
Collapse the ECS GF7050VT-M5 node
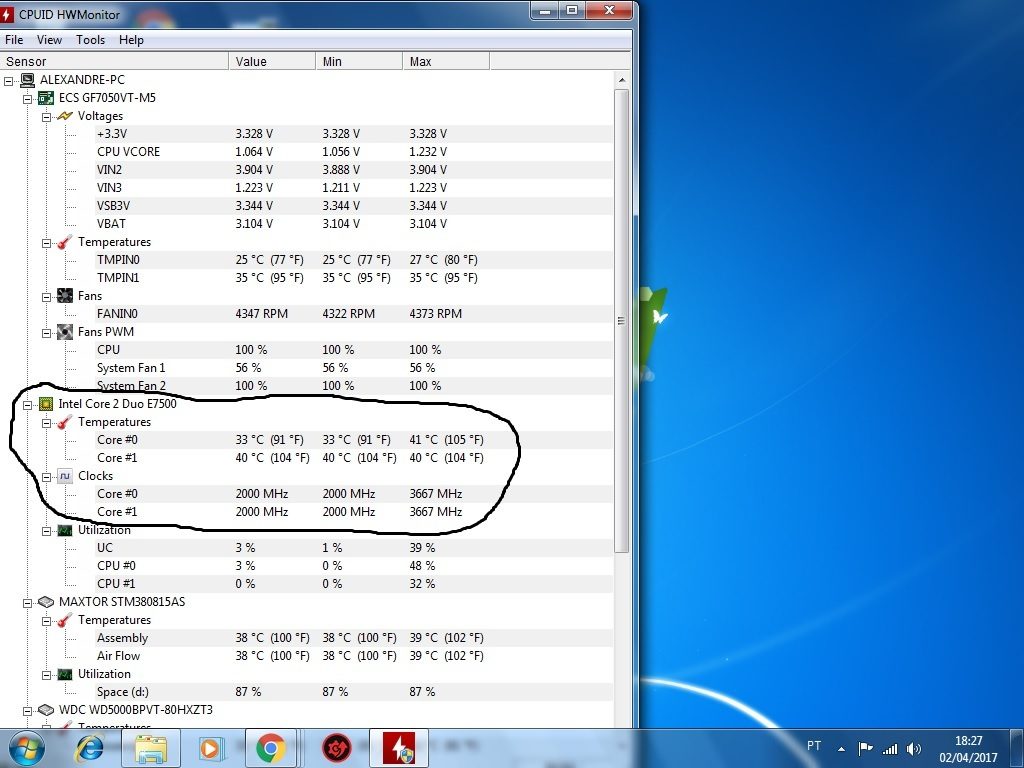(x=27, y=99)
